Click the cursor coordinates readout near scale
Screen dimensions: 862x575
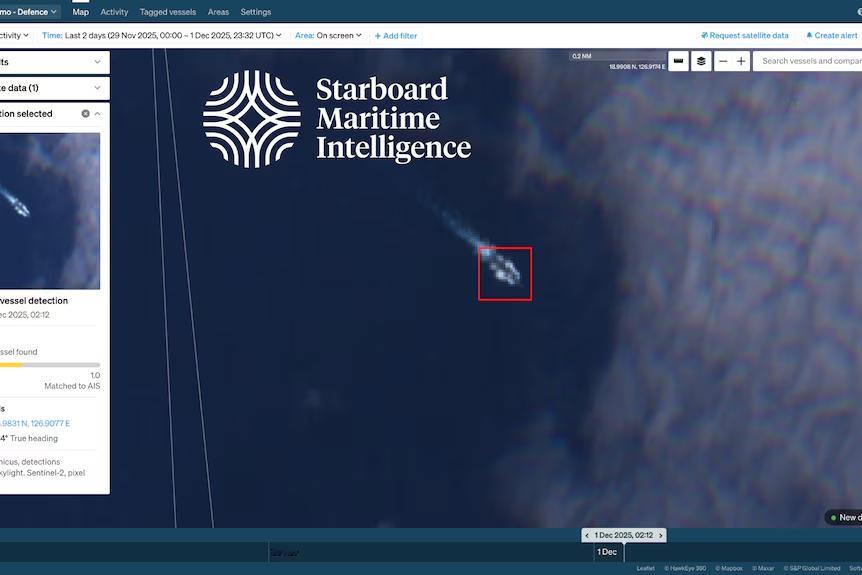tap(637, 67)
